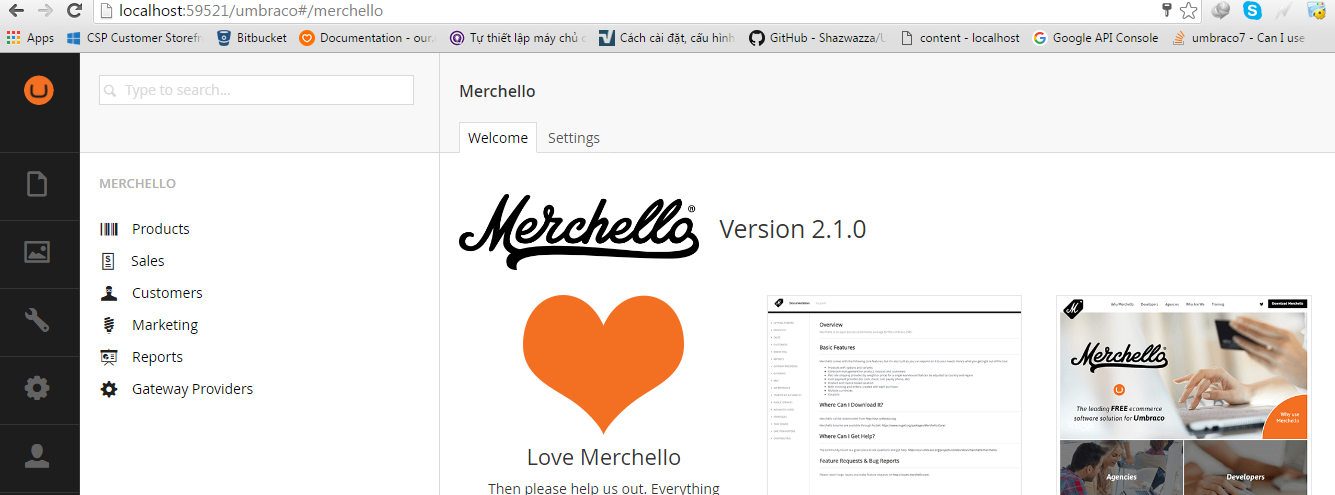
Task: Open Customers in the Merchello tree
Action: [167, 293]
